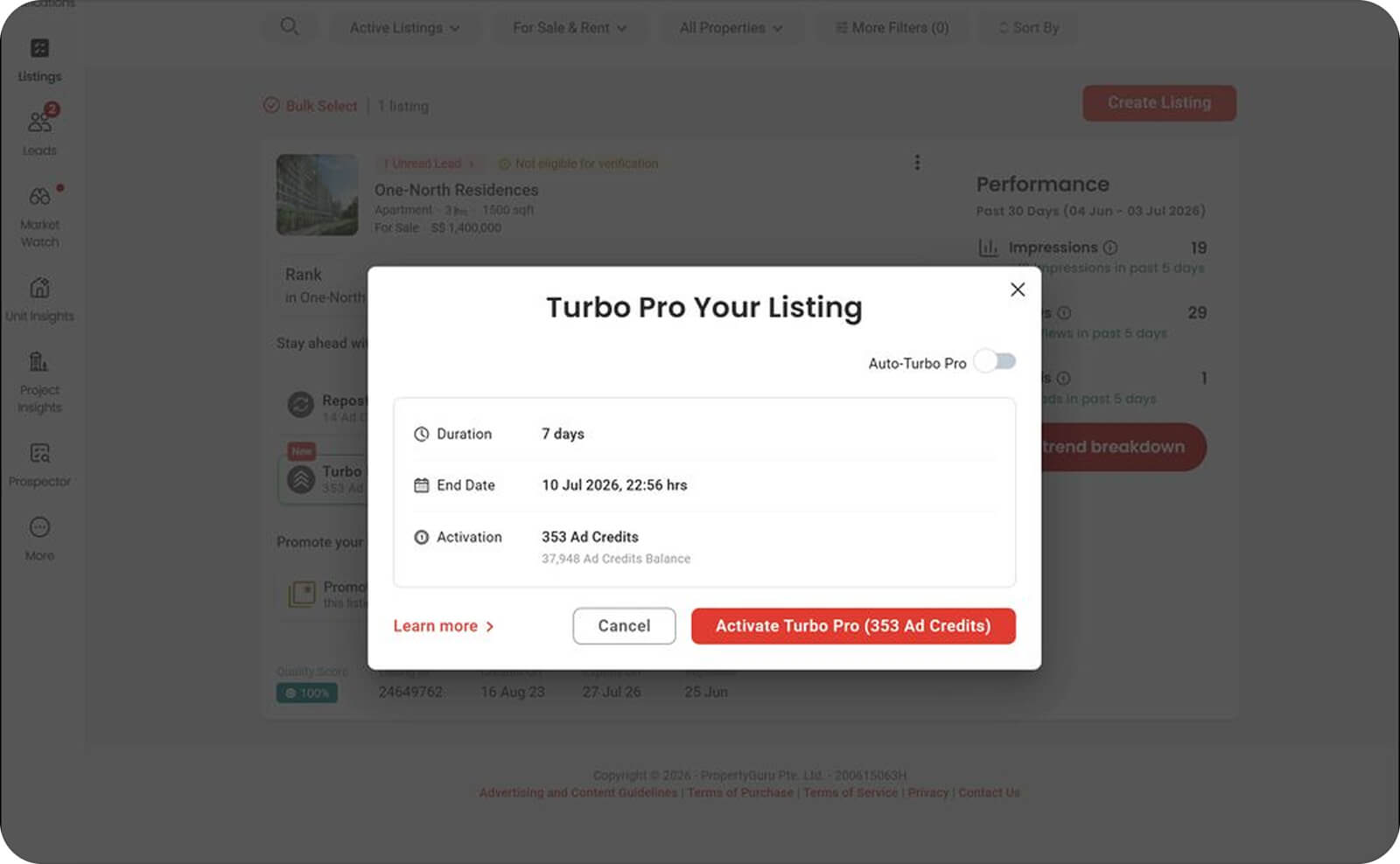
Task: Click the 7 days duration value
Action: 563,434
